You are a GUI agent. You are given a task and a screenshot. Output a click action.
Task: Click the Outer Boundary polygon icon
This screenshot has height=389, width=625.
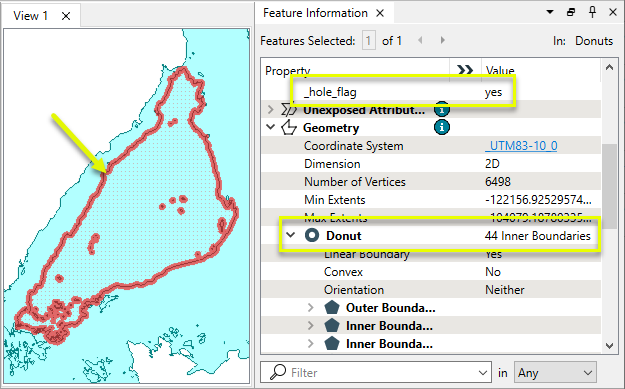(x=332, y=308)
